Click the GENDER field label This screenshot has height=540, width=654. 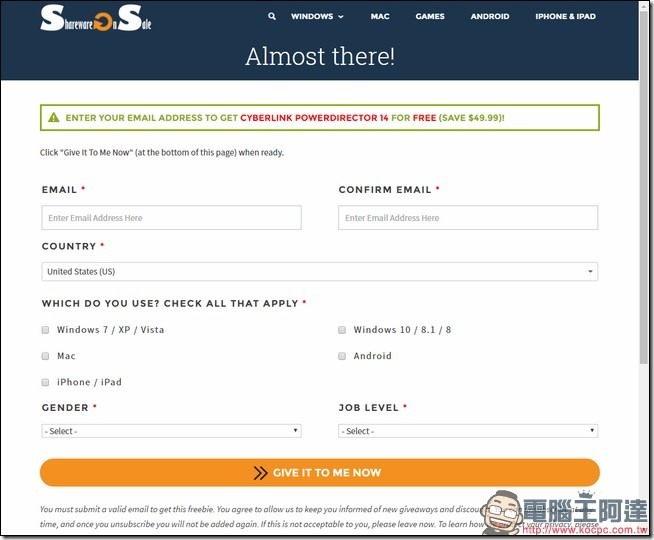65,408
